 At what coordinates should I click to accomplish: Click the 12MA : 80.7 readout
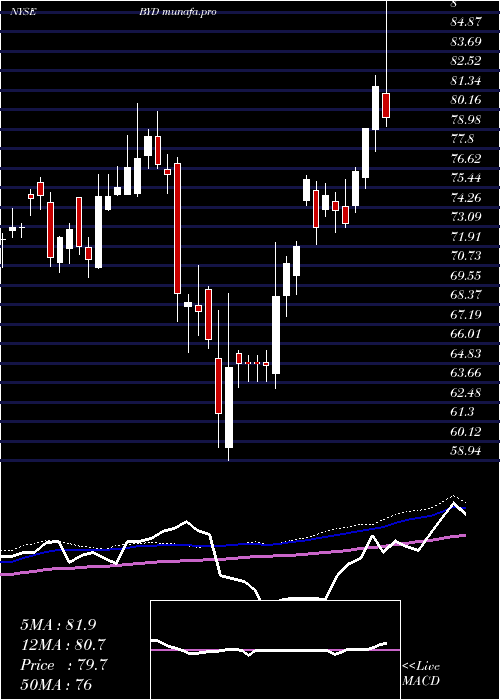pyautogui.click(x=63, y=644)
